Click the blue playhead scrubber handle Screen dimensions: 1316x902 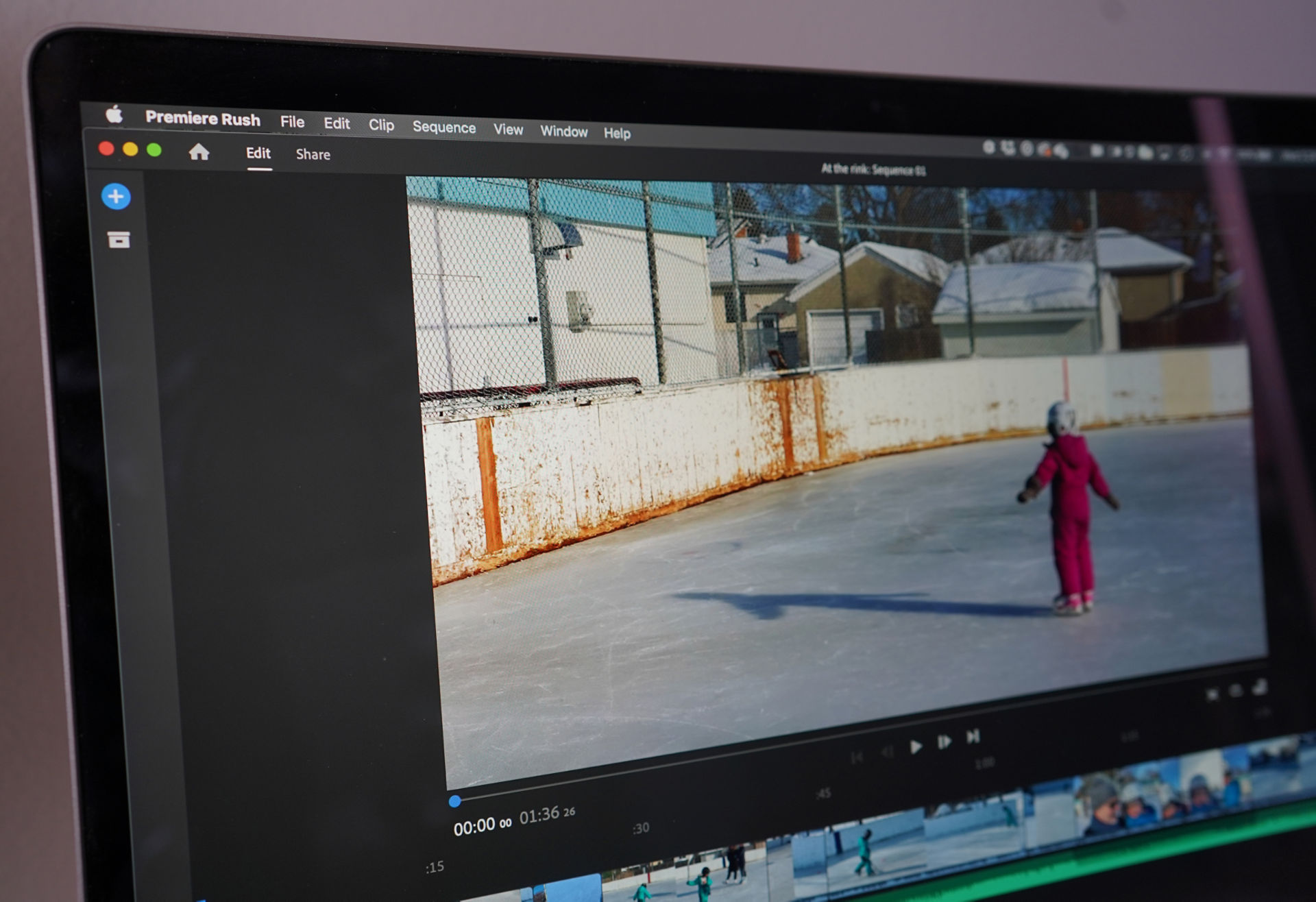[454, 801]
